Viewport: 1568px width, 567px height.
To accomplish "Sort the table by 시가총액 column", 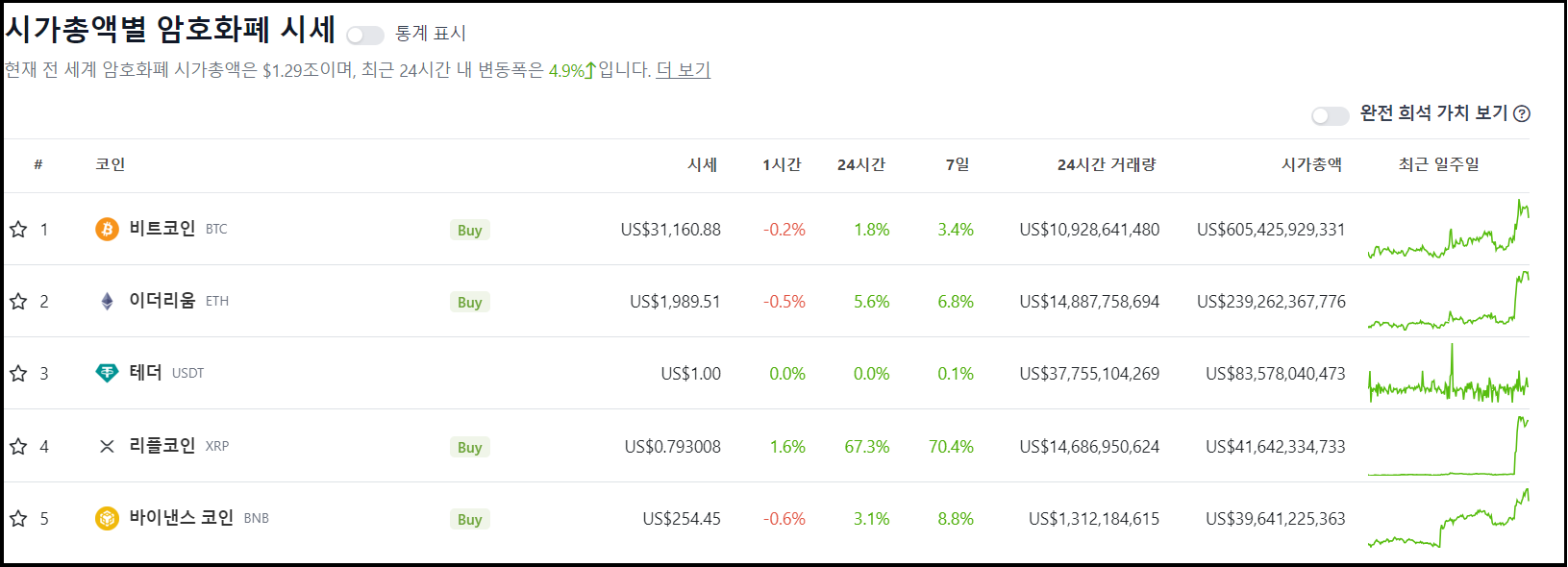I will (1308, 164).
